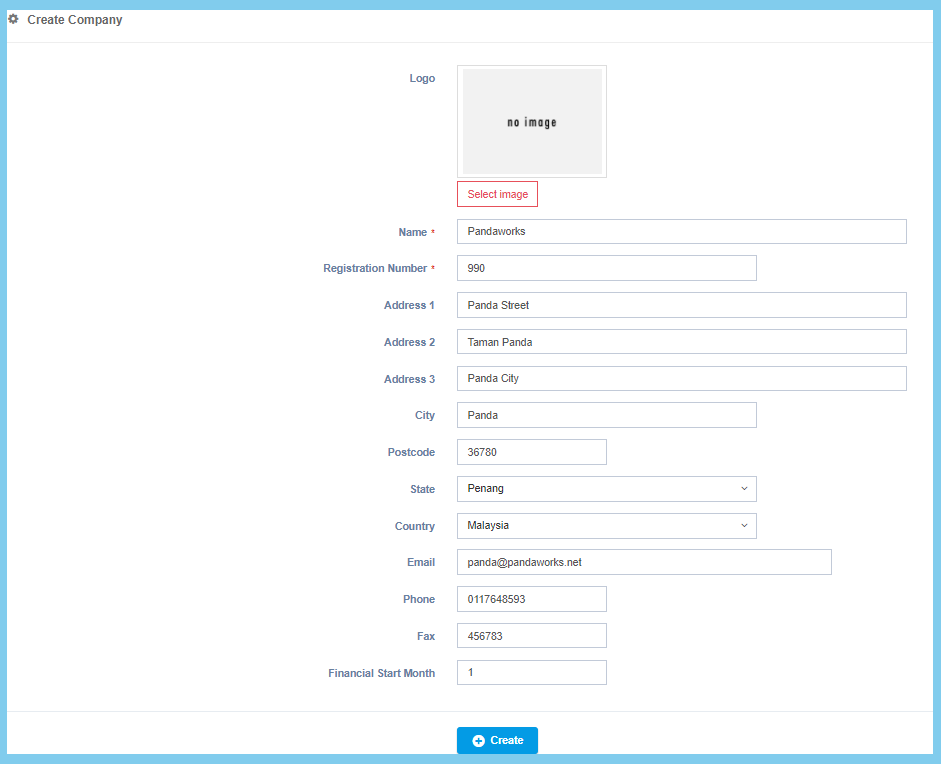
Task: Click the Postcode field showing 36780
Action: tap(531, 452)
